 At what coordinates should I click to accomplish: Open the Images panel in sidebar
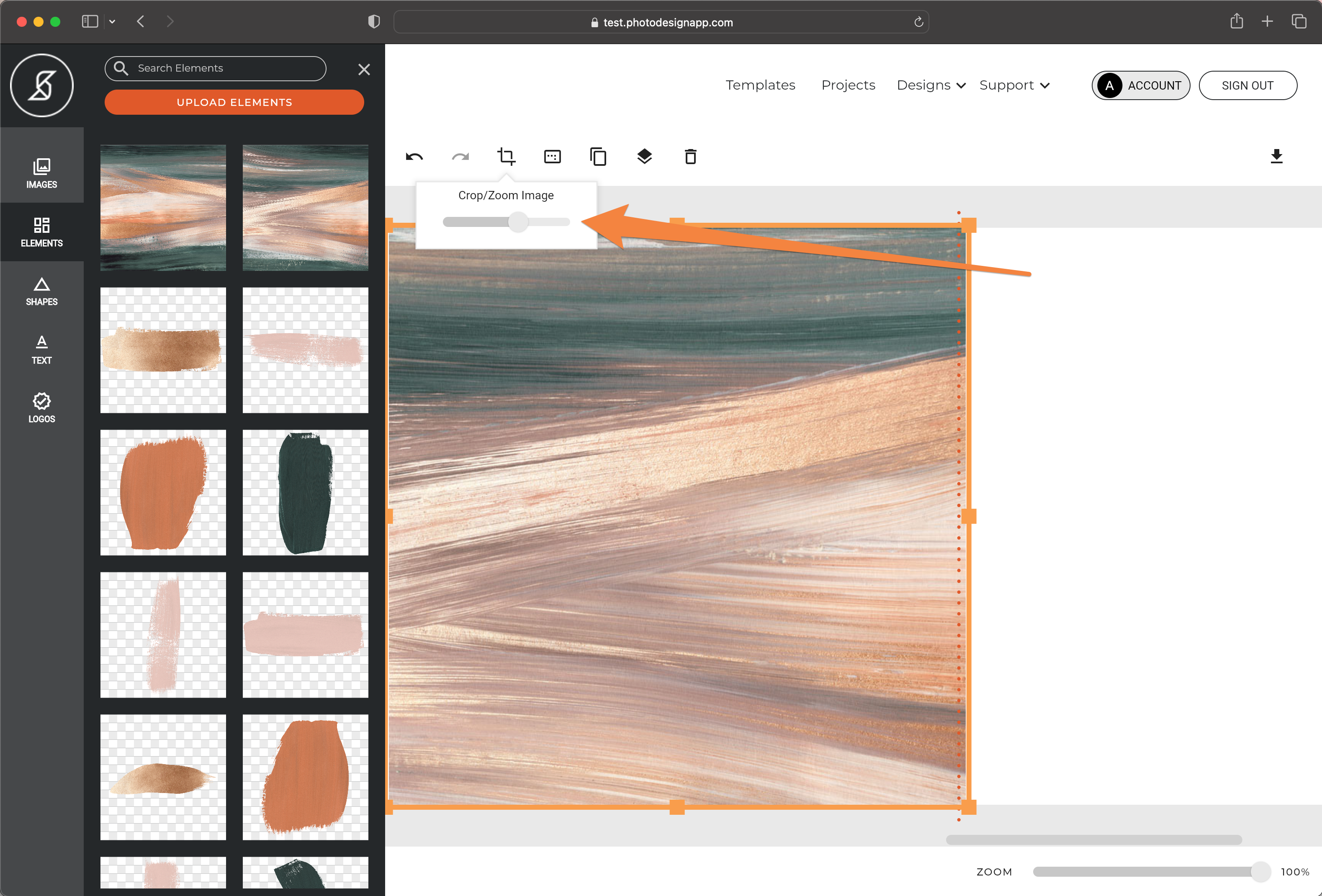click(x=41, y=173)
